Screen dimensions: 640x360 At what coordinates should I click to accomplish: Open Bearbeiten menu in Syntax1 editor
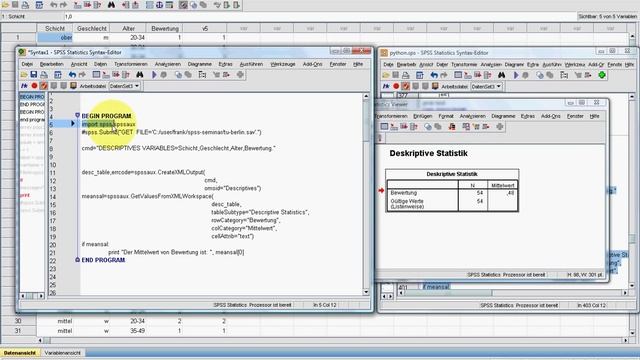(x=51, y=64)
